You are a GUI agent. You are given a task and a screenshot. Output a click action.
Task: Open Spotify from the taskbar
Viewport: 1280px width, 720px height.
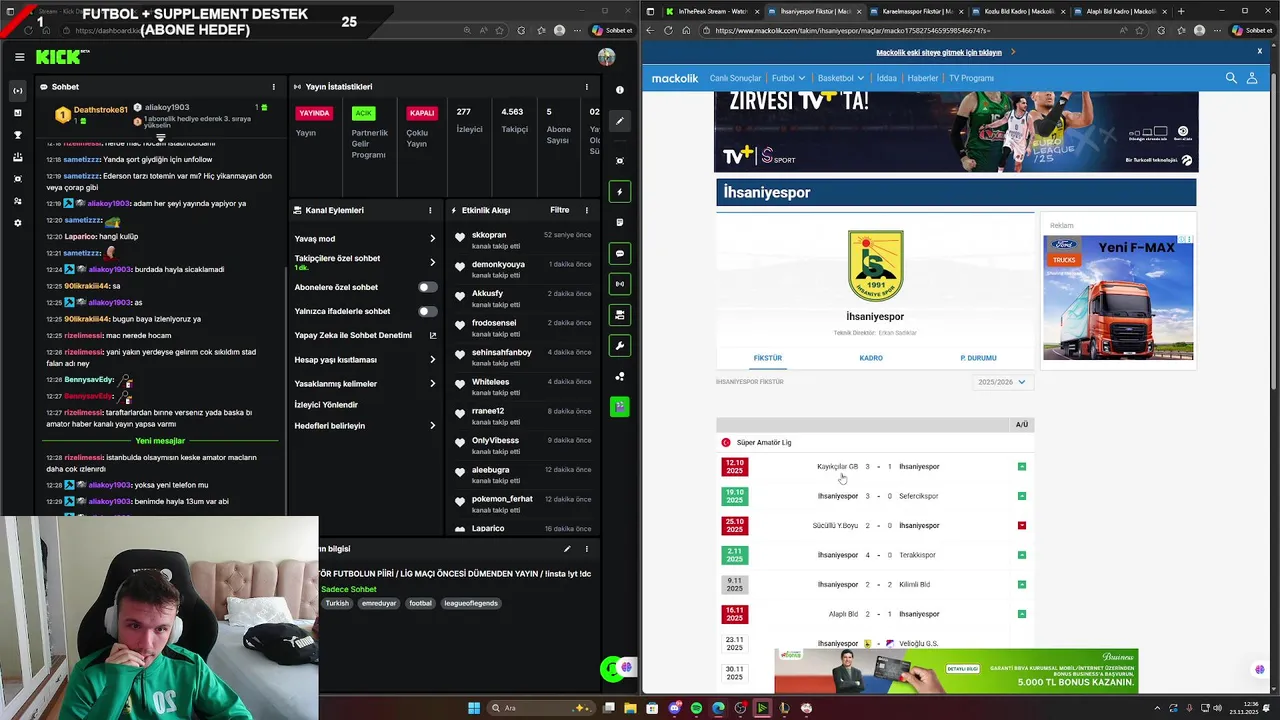(x=696, y=708)
